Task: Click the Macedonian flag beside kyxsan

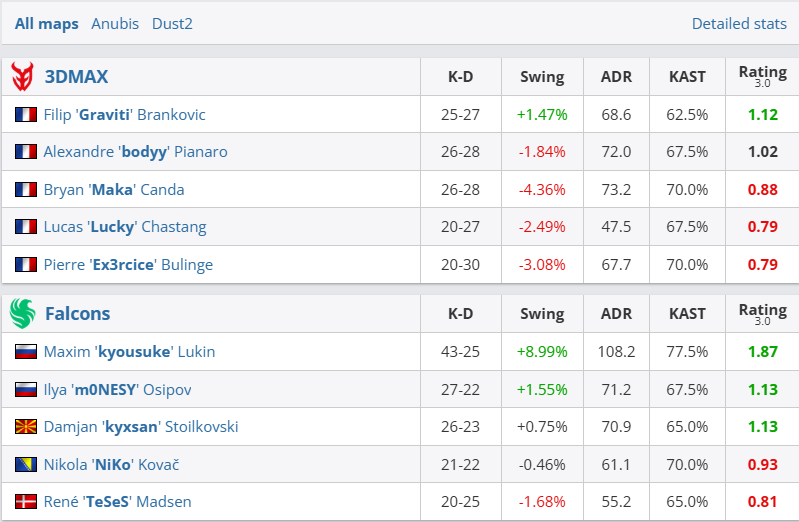Action: coord(25,427)
